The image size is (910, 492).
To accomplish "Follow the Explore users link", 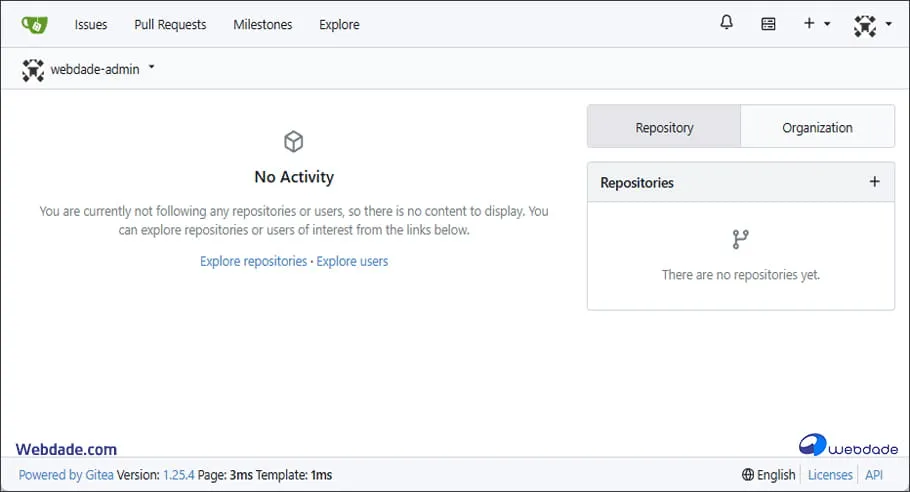I will point(352,261).
